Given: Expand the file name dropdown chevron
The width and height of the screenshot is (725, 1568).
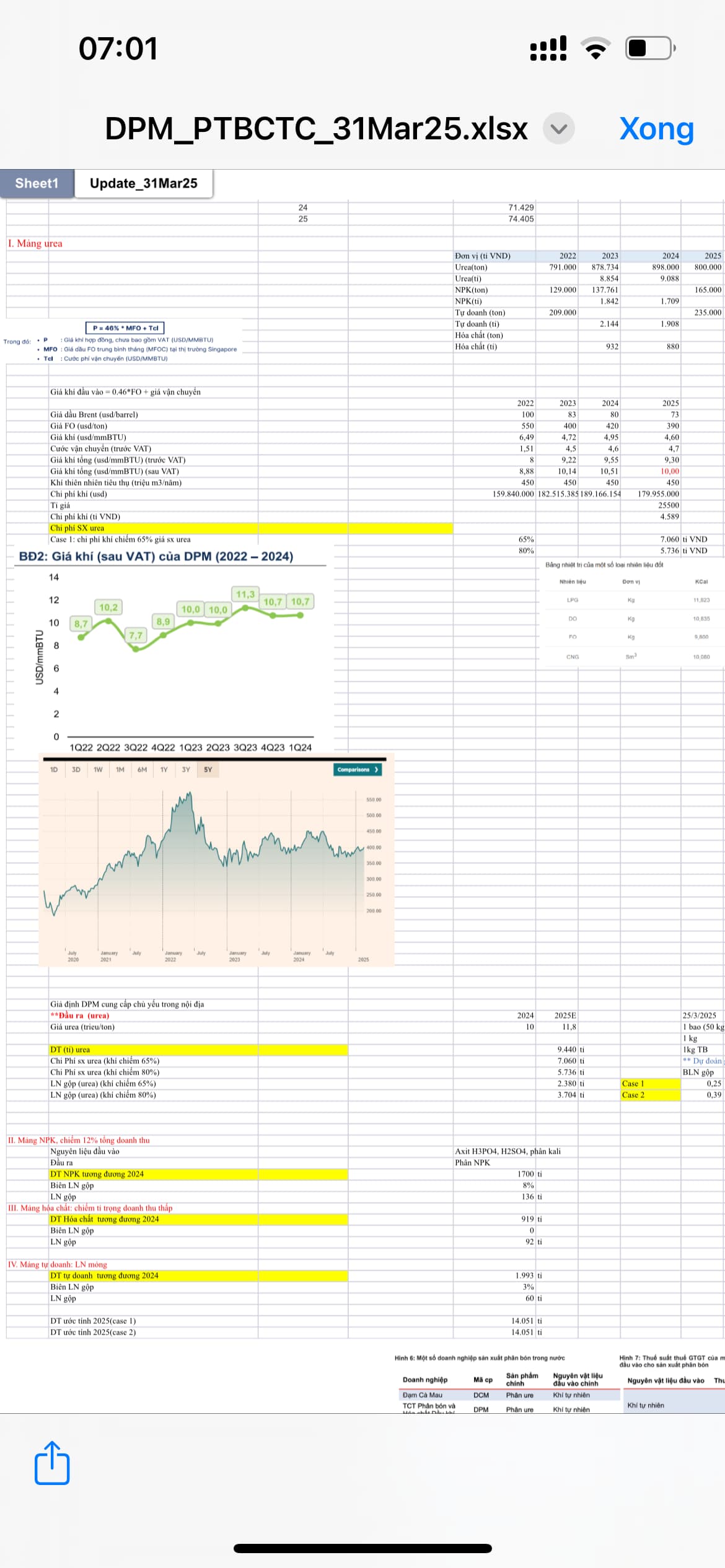Looking at the screenshot, I should click(x=559, y=129).
